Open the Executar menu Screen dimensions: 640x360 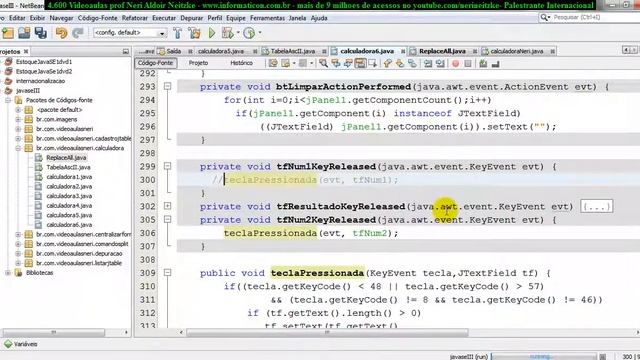(164, 18)
